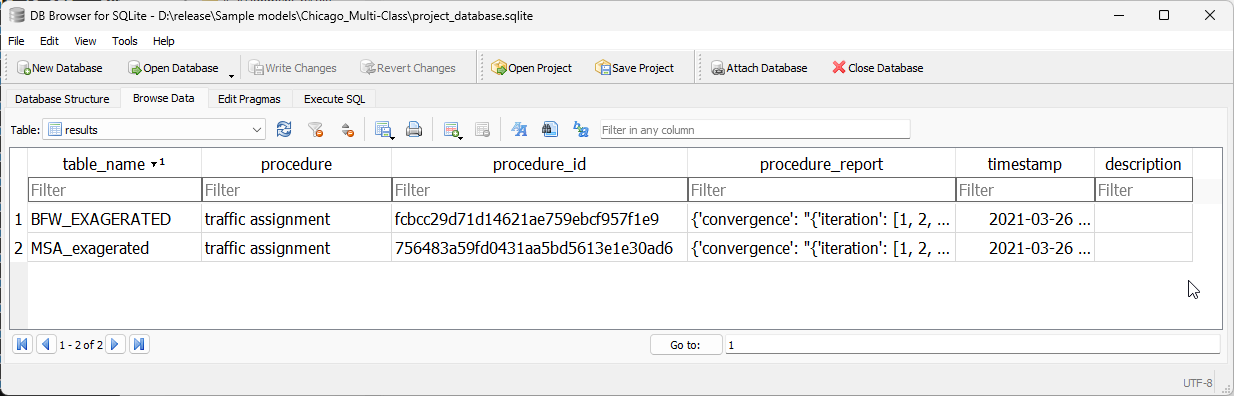Viewport: 1234px width, 396px height.
Task: Open the Open Database dropdown arrow
Action: click(x=232, y=72)
